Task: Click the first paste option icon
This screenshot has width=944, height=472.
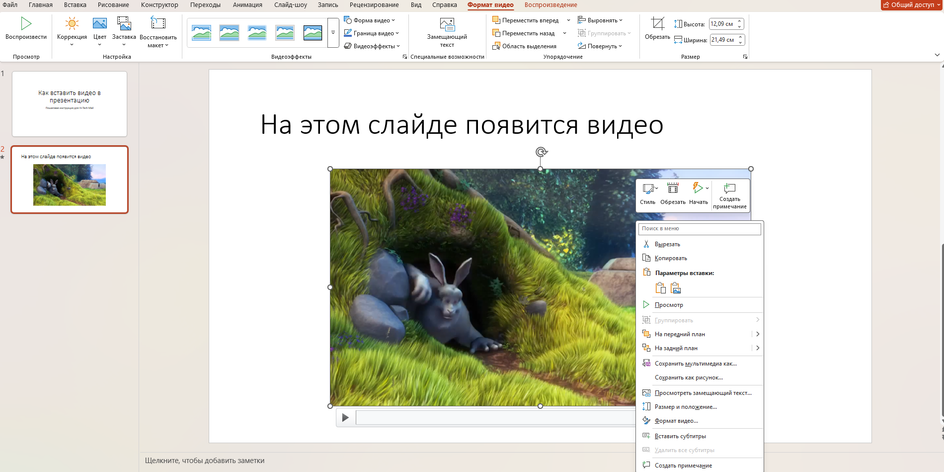Action: pos(660,288)
